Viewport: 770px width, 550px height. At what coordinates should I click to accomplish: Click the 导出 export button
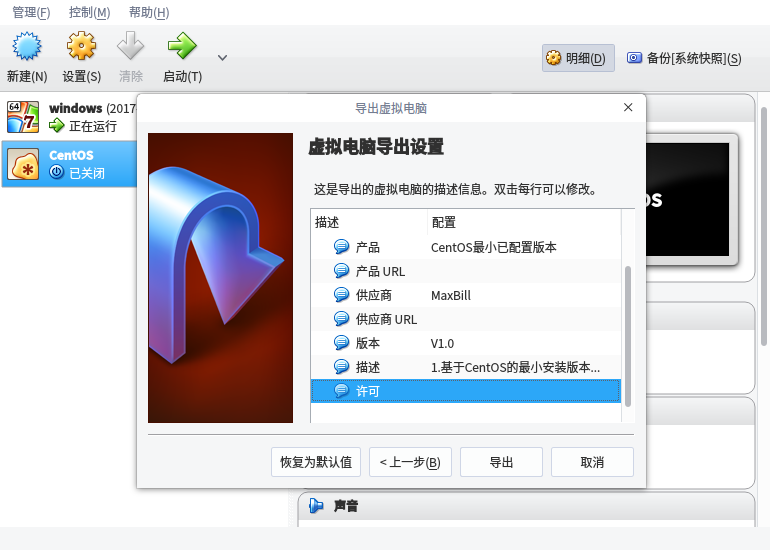pos(501,462)
